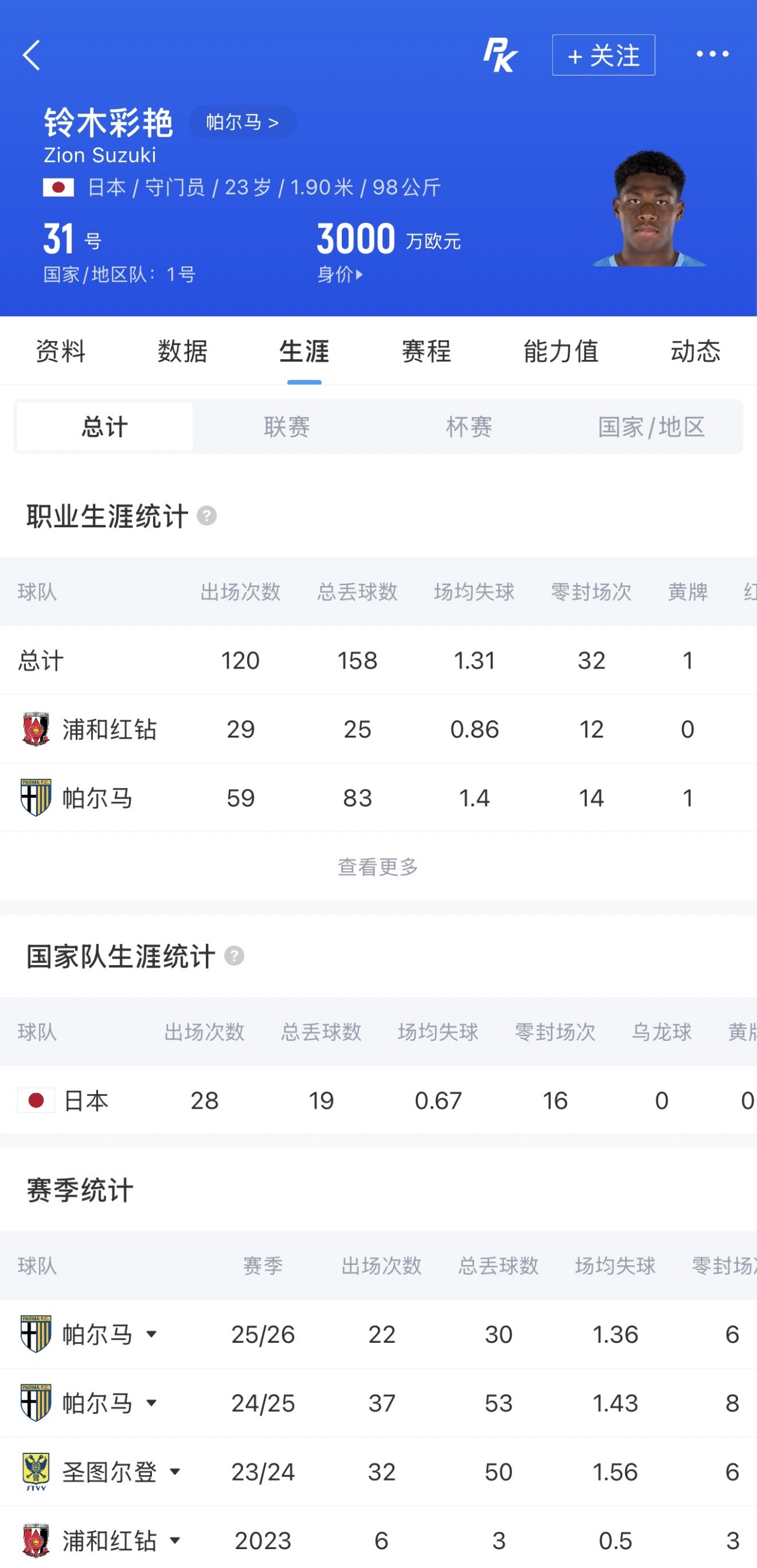Open the three-dot more menu
This screenshot has height=1568, width=757.
point(712,54)
